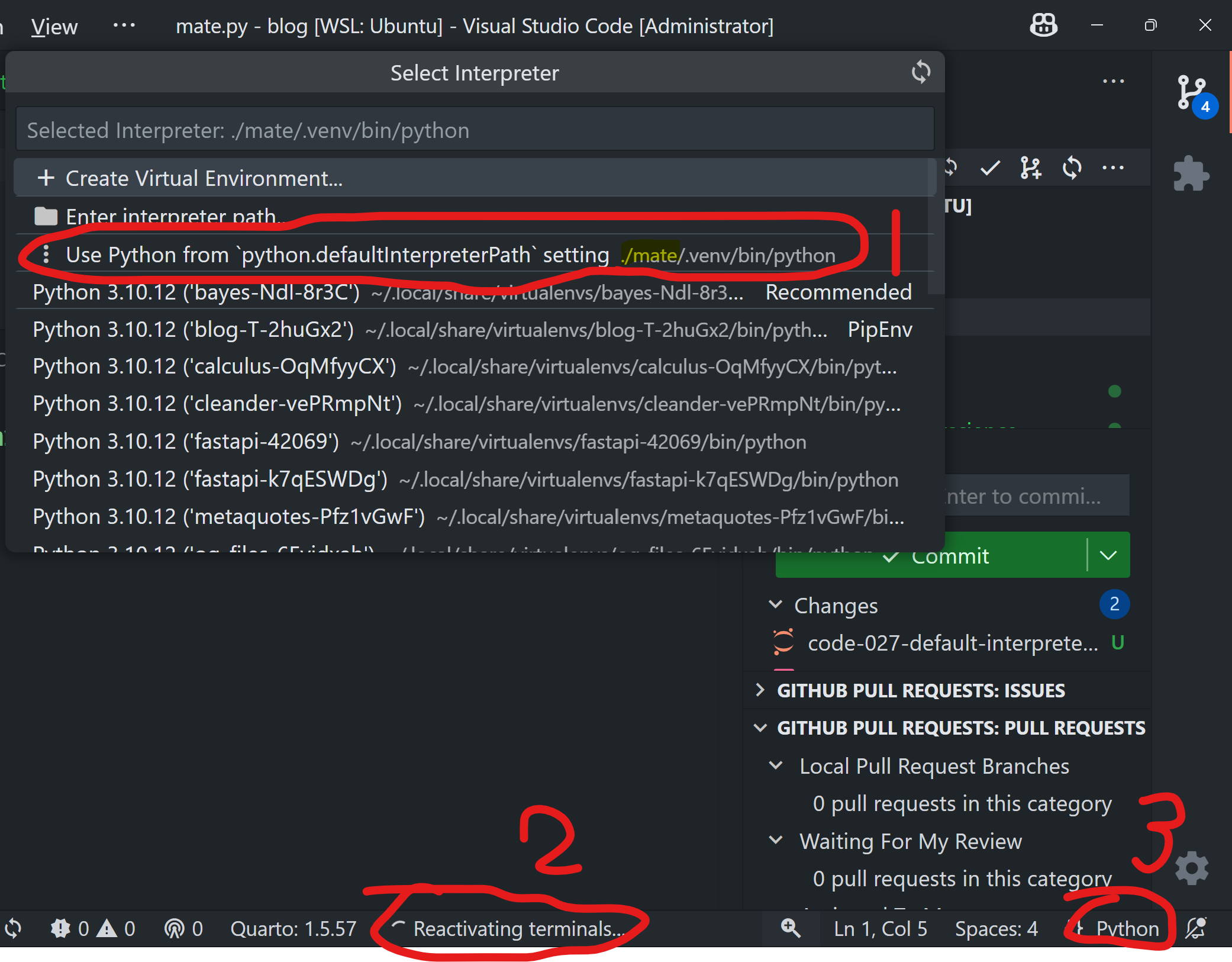Open the panel's more actions ellipsis
The image size is (1232, 962).
pos(1113,81)
